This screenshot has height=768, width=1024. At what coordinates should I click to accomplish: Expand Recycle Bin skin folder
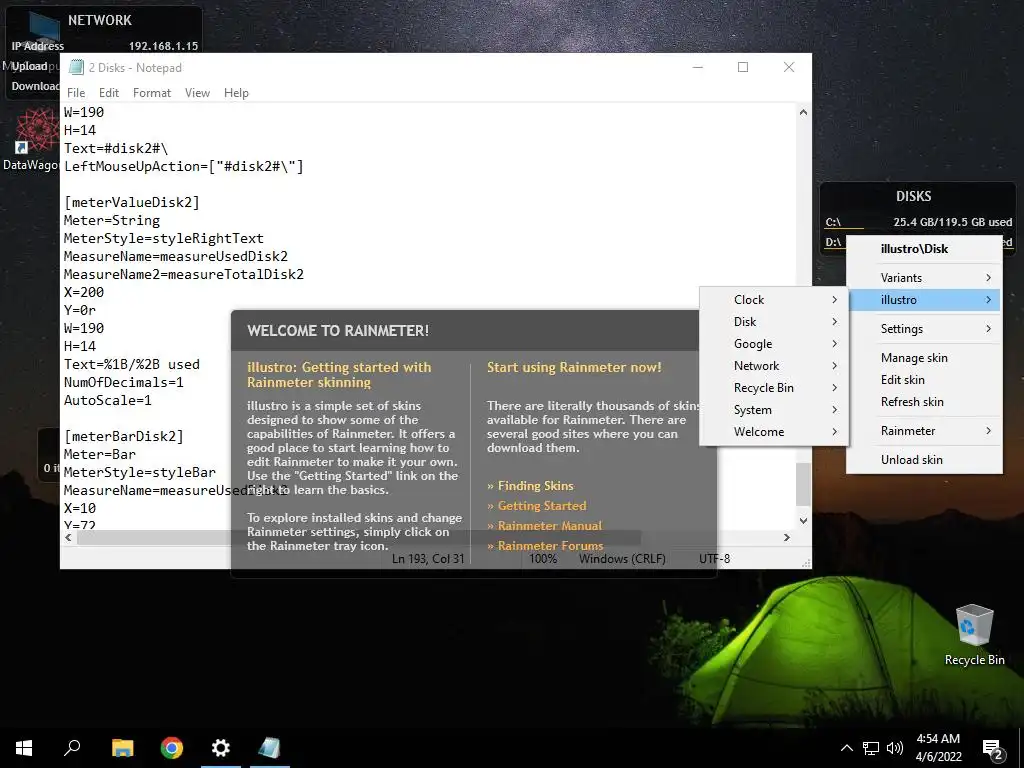coord(774,388)
